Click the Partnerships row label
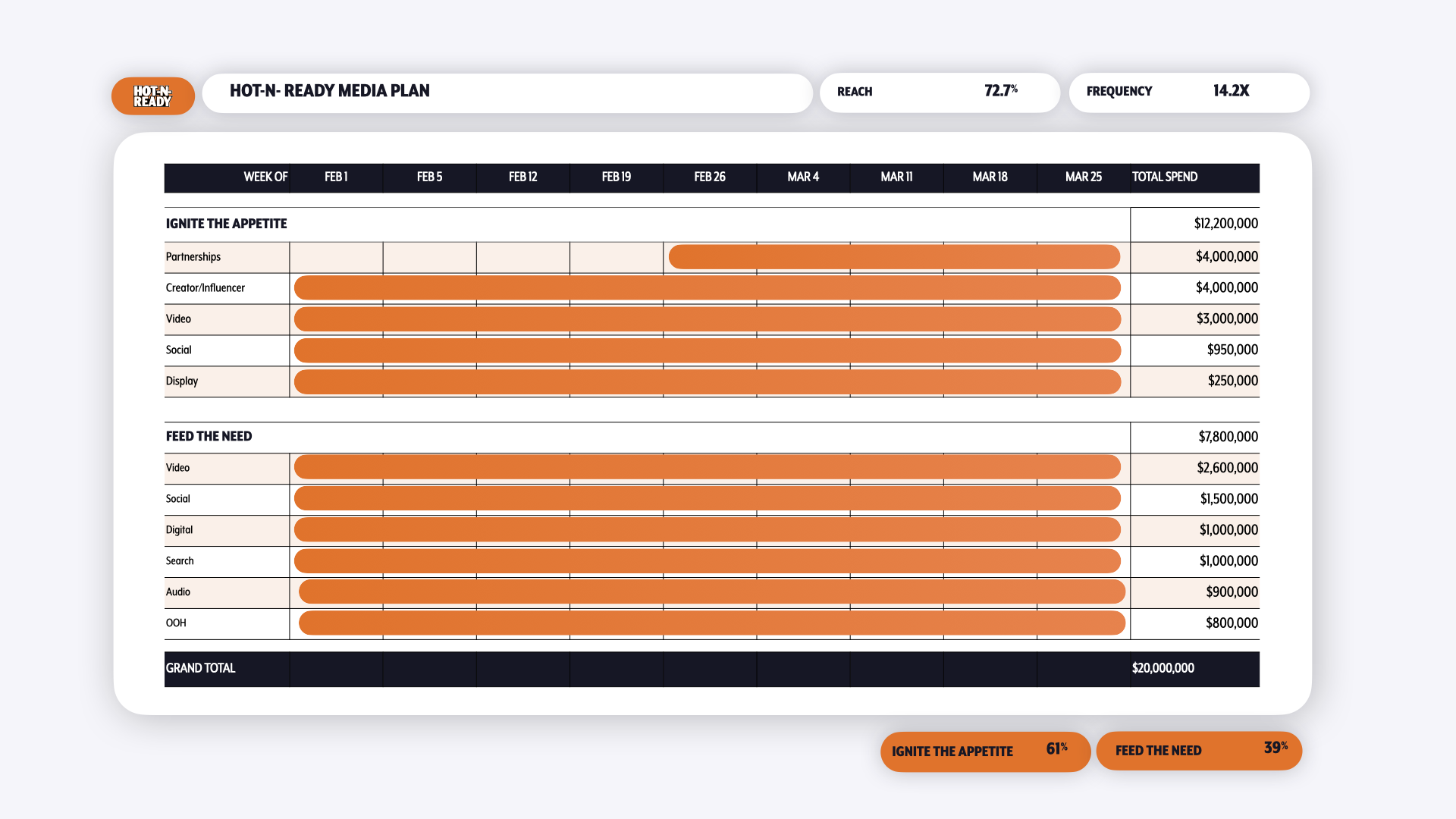The height and width of the screenshot is (819, 1456). 193,257
